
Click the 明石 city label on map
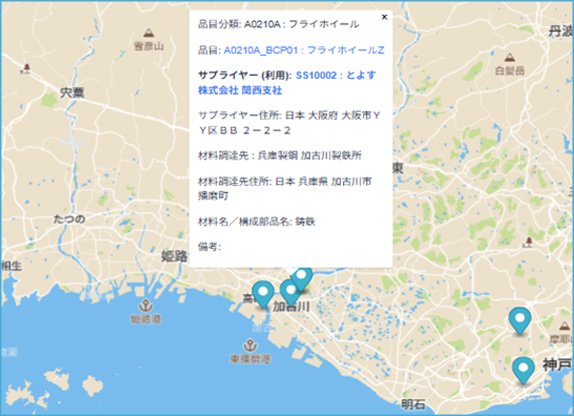(413, 404)
